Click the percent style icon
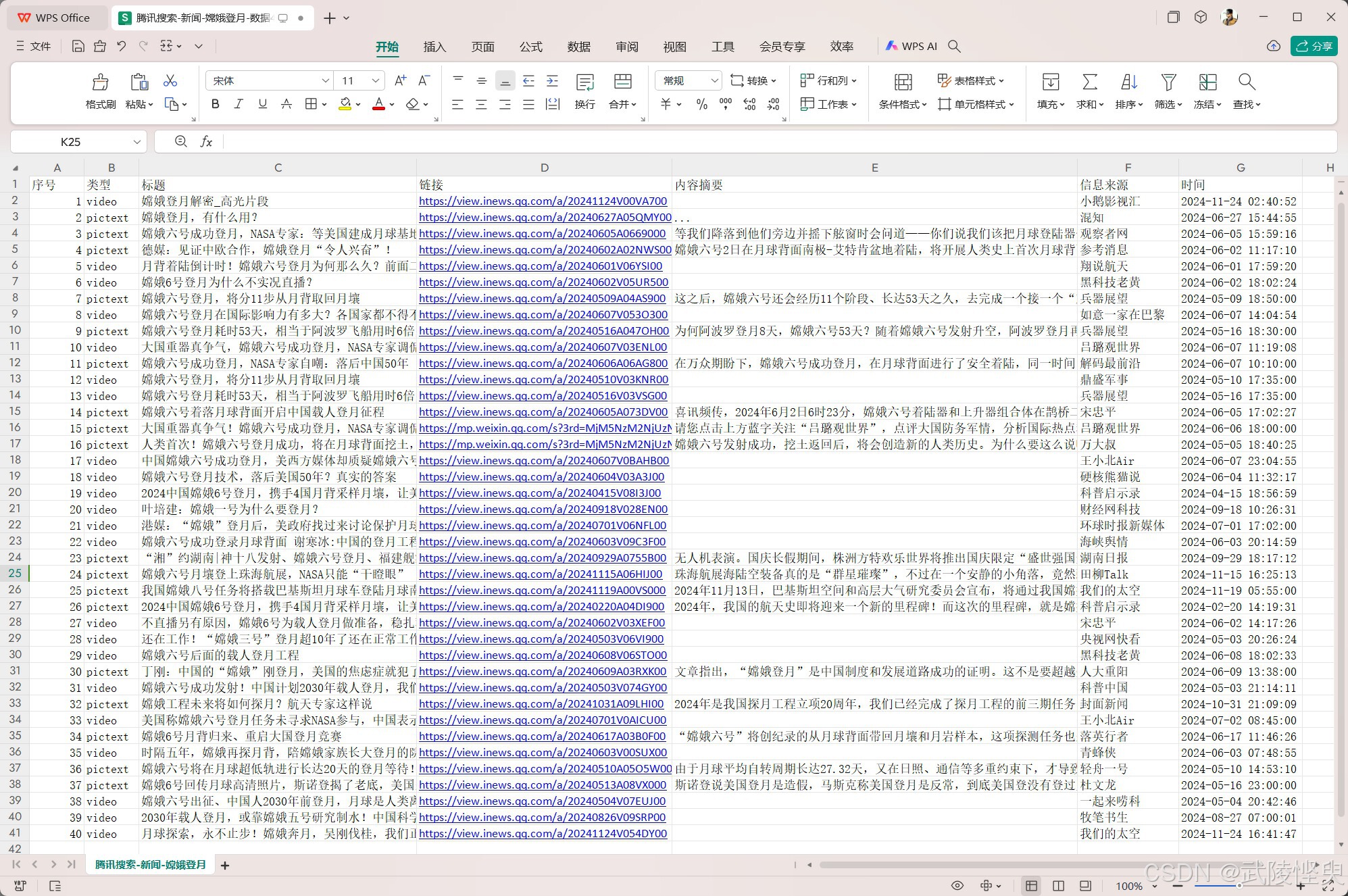Viewport: 1348px width, 896px height. [702, 104]
